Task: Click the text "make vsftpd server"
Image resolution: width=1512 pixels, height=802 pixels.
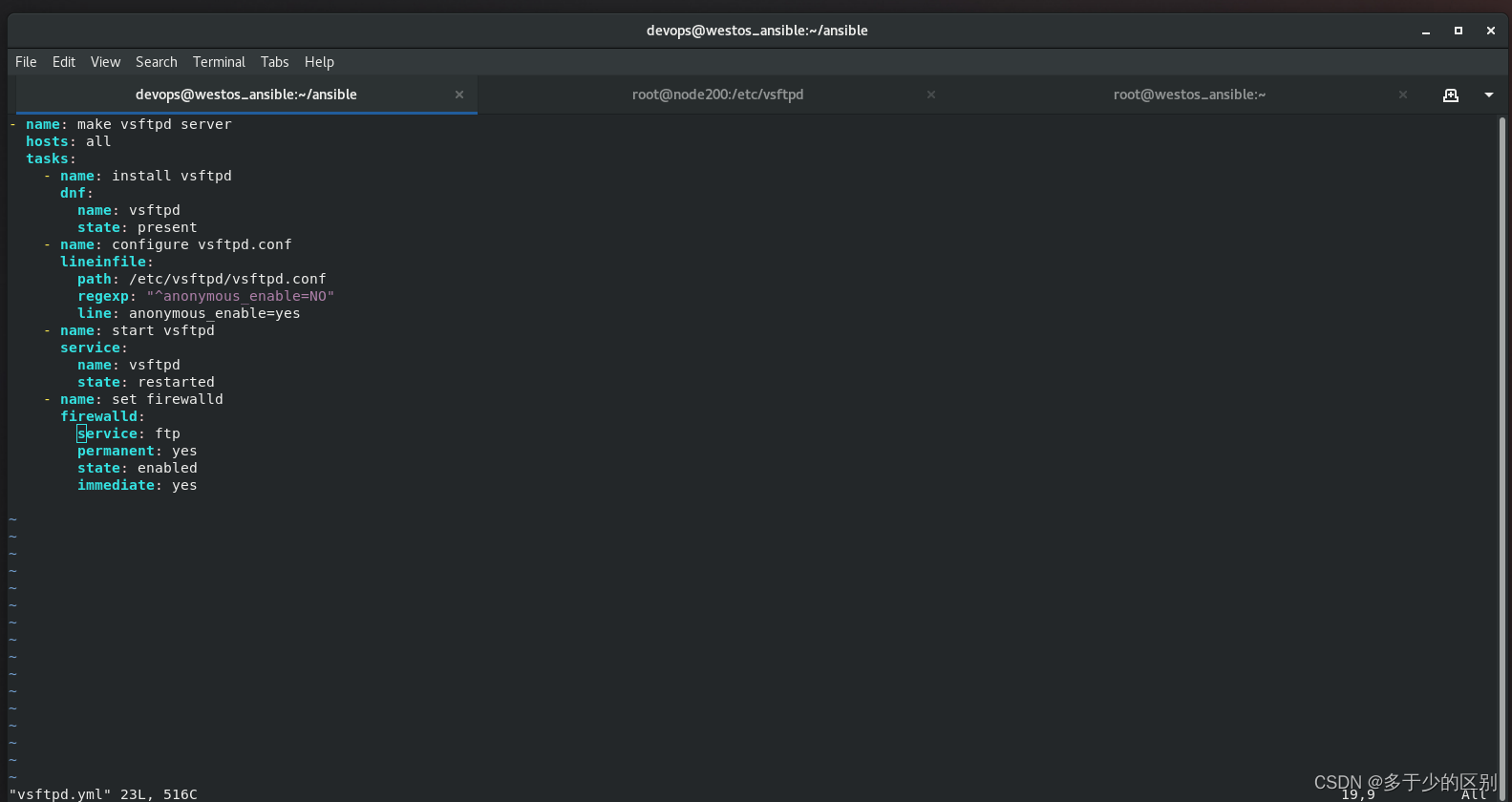Action: click(154, 124)
